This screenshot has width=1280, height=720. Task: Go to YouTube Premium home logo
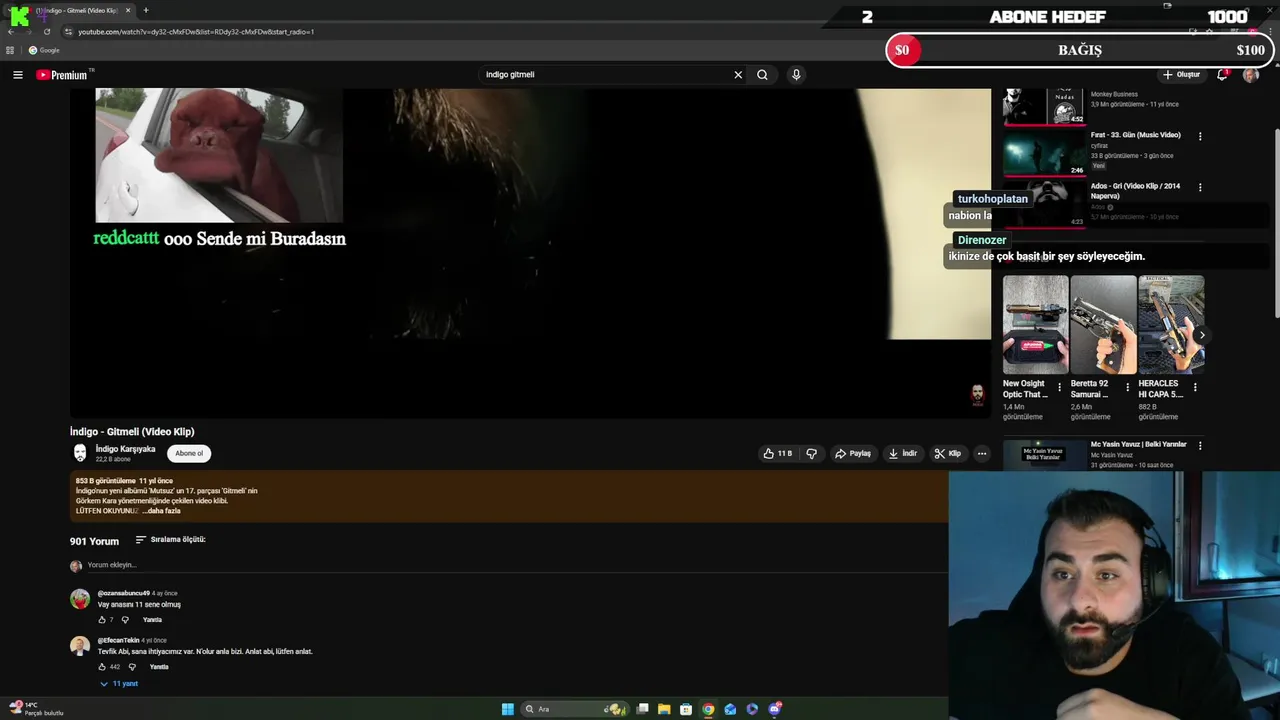(x=62, y=75)
